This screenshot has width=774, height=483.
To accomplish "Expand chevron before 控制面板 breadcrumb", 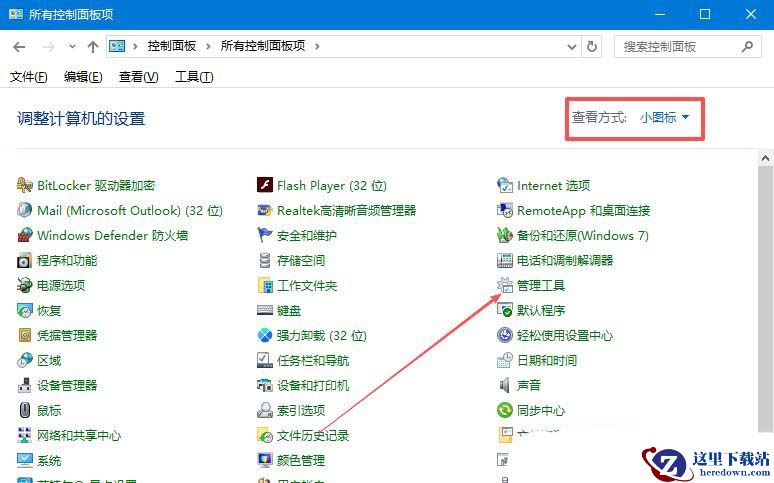I will 135,46.
